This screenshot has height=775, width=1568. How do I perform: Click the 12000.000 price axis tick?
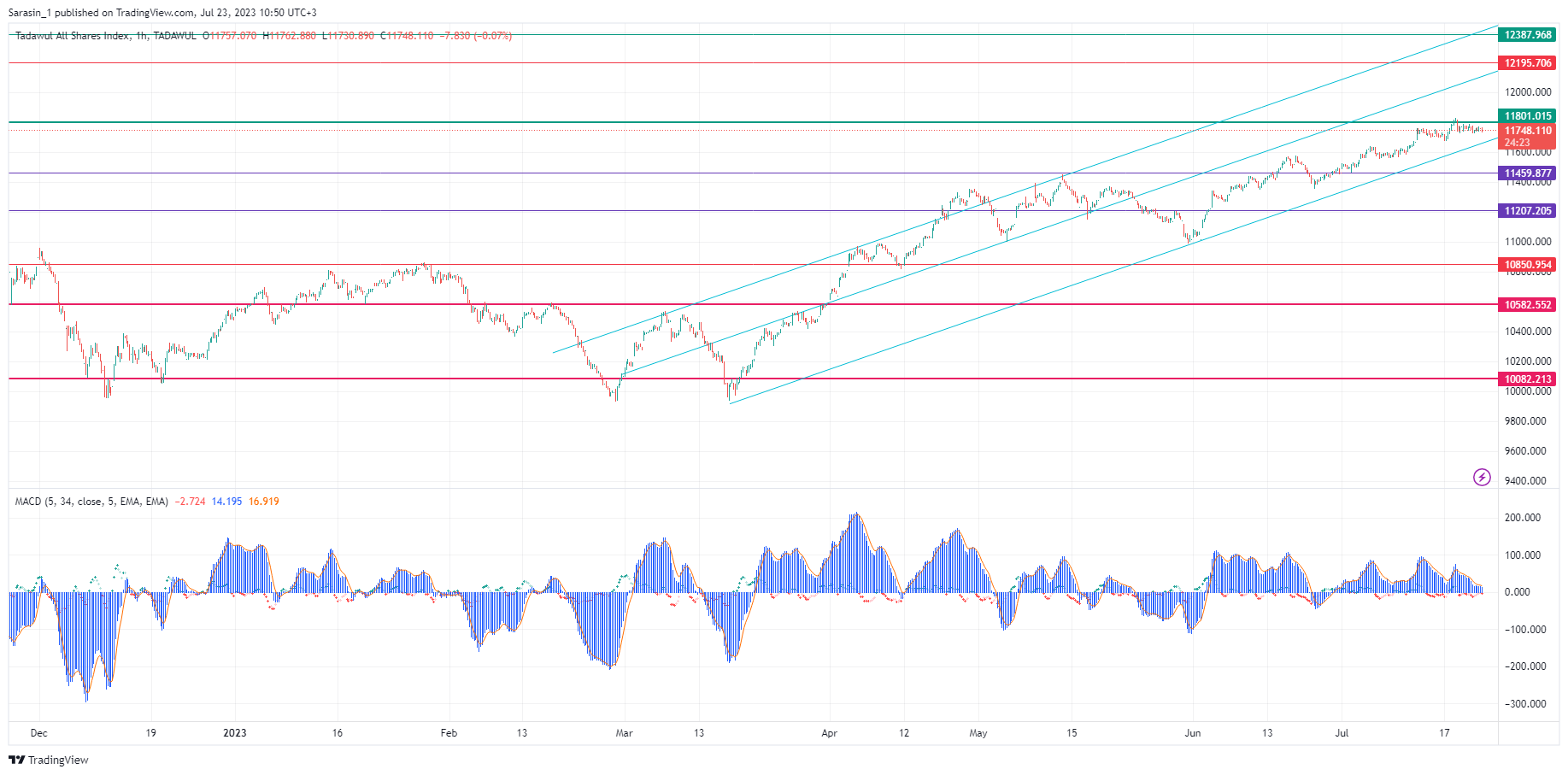click(x=1528, y=92)
